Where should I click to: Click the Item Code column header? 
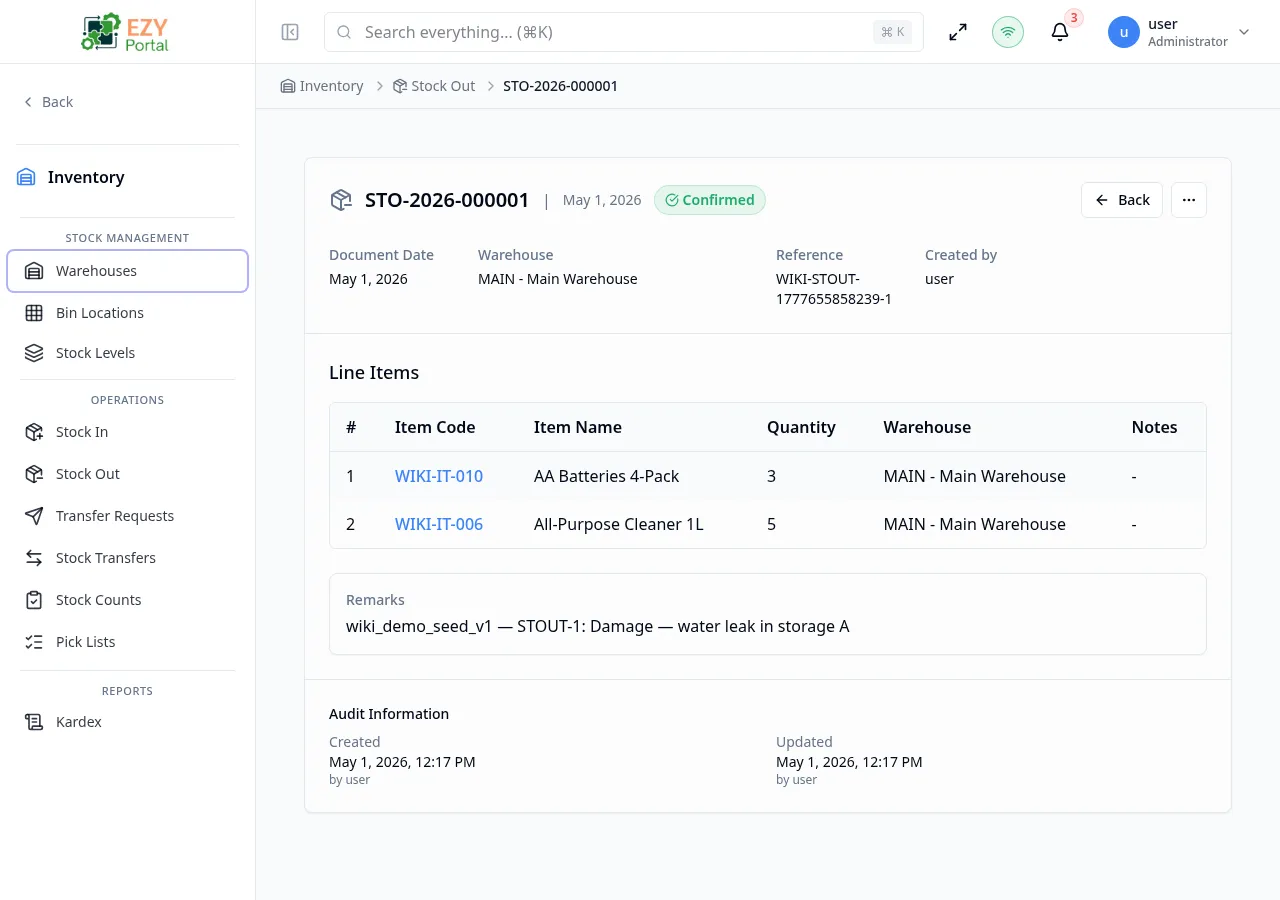435,427
